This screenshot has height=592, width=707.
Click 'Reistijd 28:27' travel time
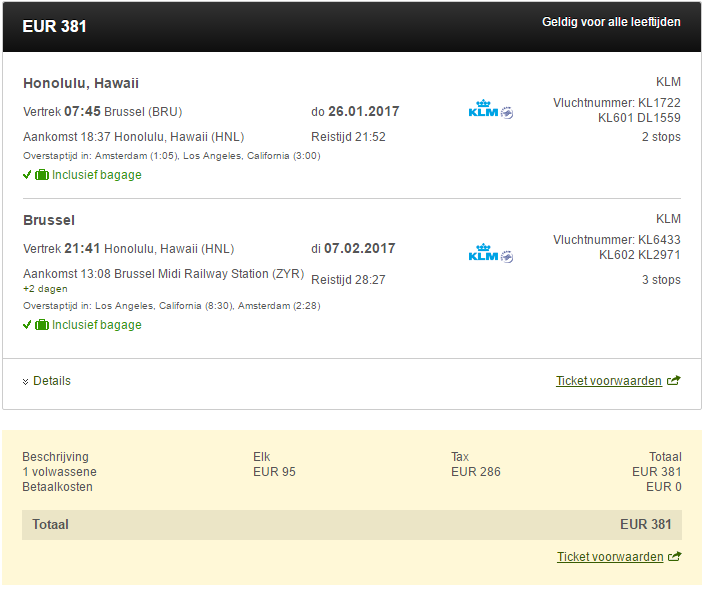(349, 280)
